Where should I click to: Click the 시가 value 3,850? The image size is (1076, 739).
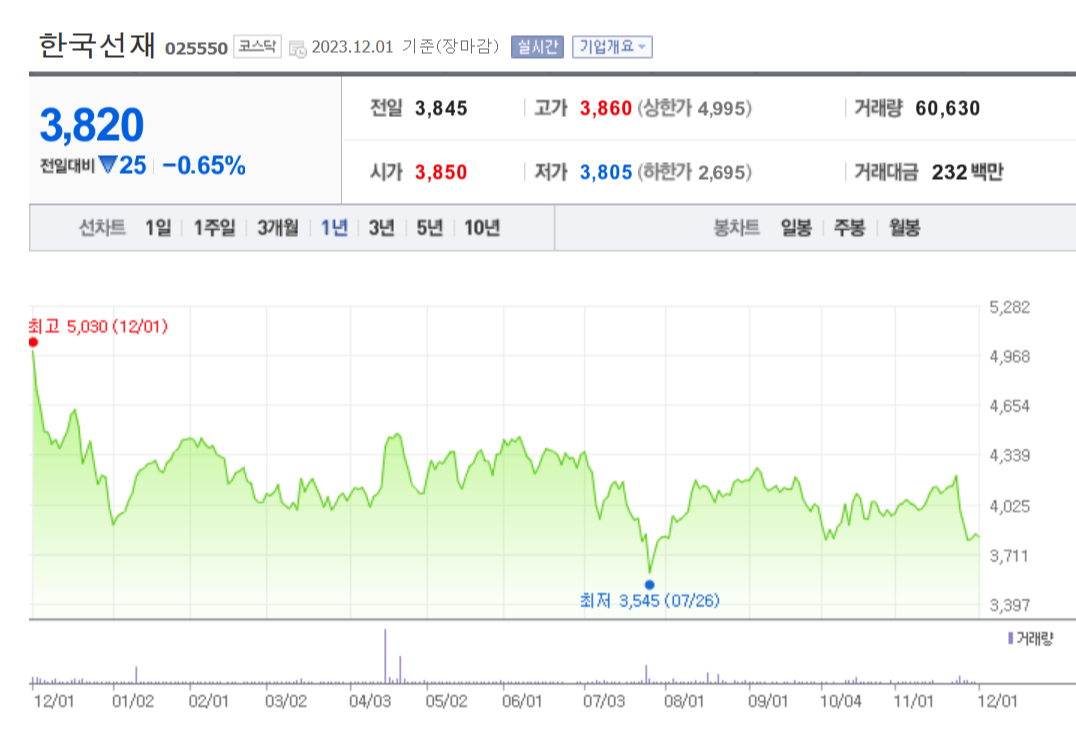pyautogui.click(x=441, y=172)
